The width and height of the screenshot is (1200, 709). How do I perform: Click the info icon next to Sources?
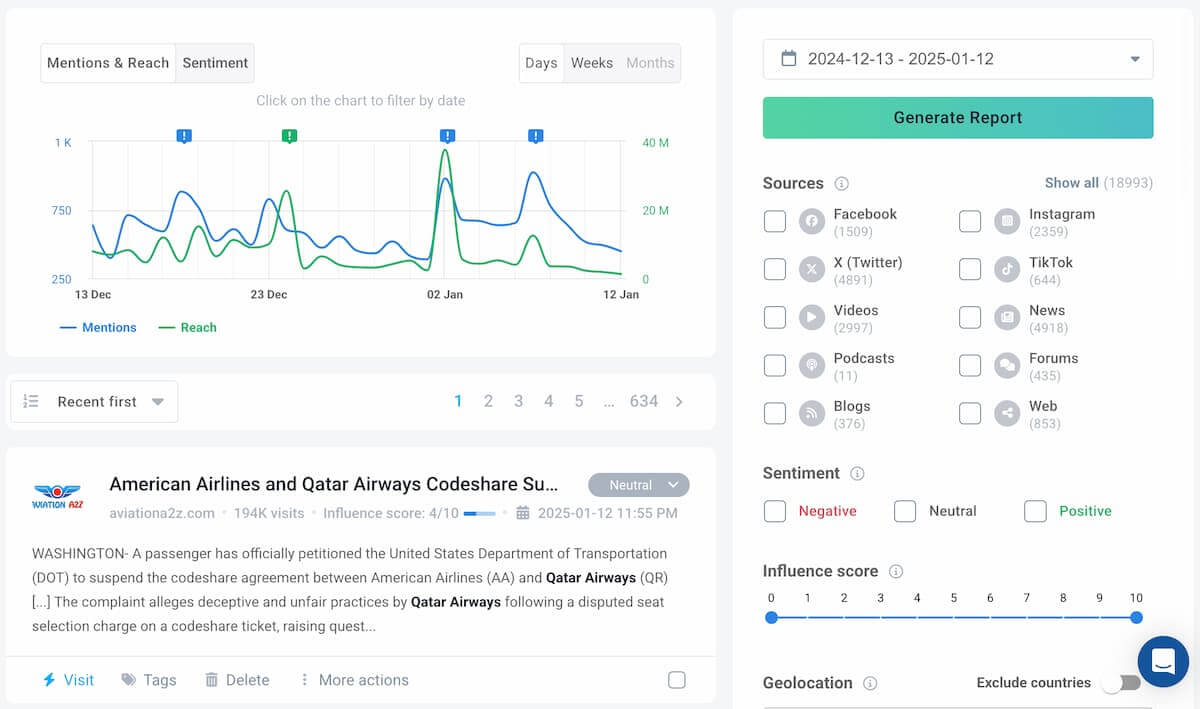click(839, 183)
